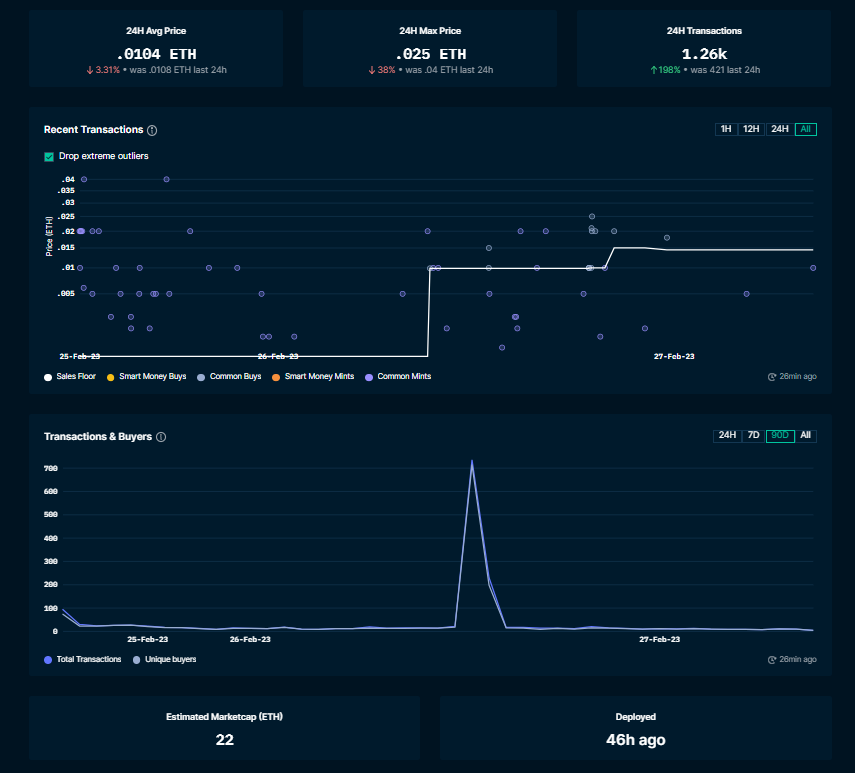Toggle the Smart Money Buys legend item
Image resolution: width=855 pixels, height=773 pixels.
[147, 377]
